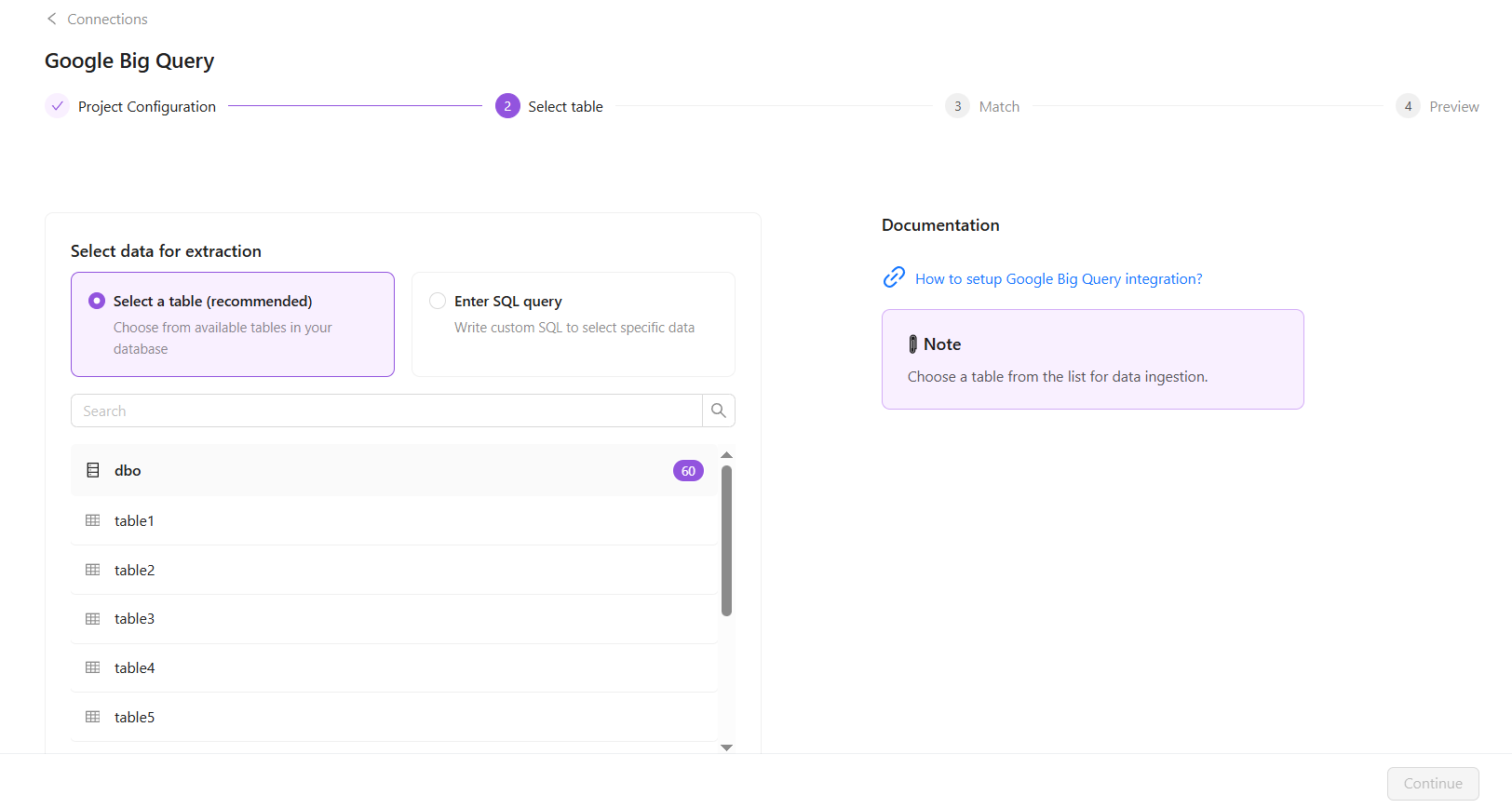
Task: Open 'How to setup Google Big Query integration?' link
Action: tap(1059, 279)
